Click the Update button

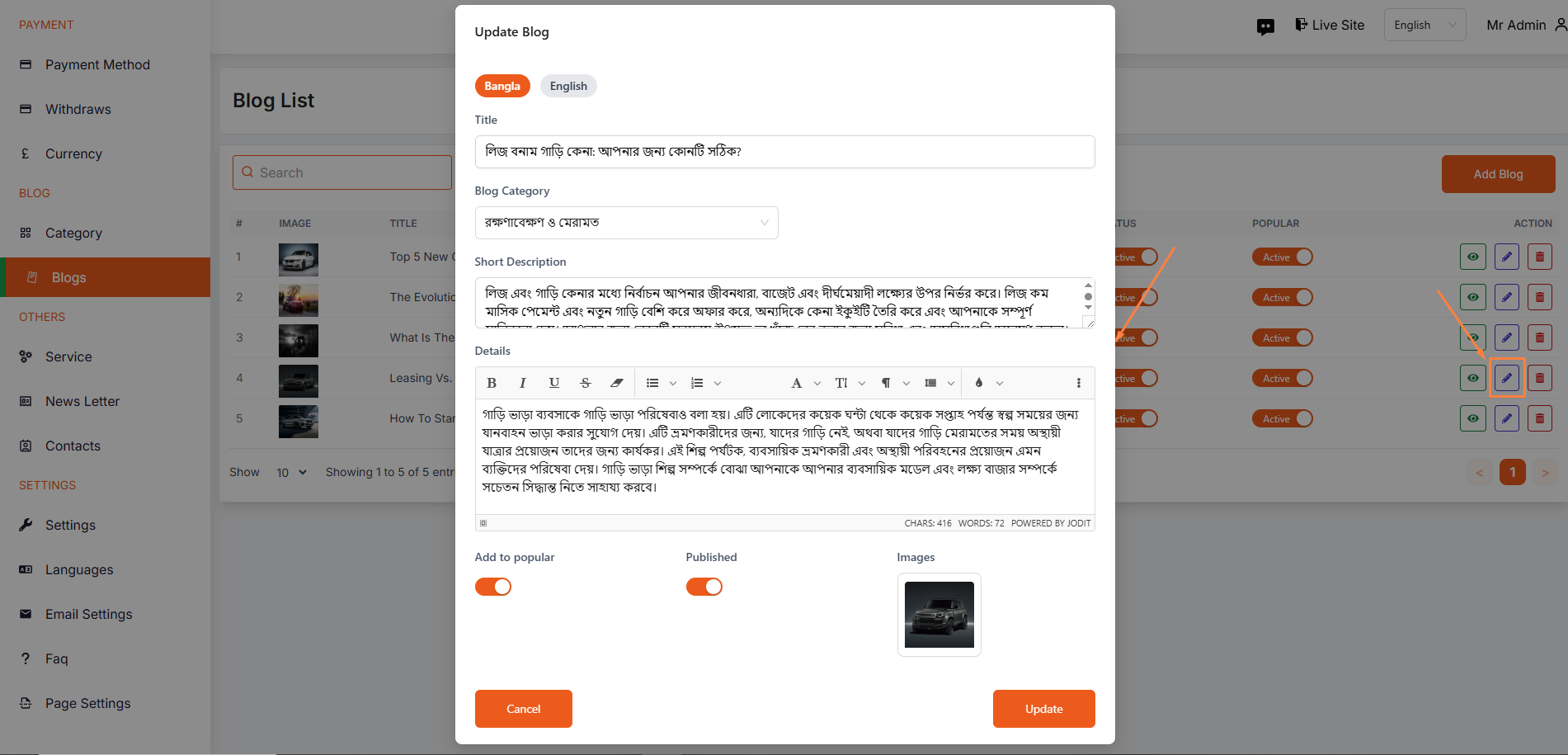coord(1044,709)
